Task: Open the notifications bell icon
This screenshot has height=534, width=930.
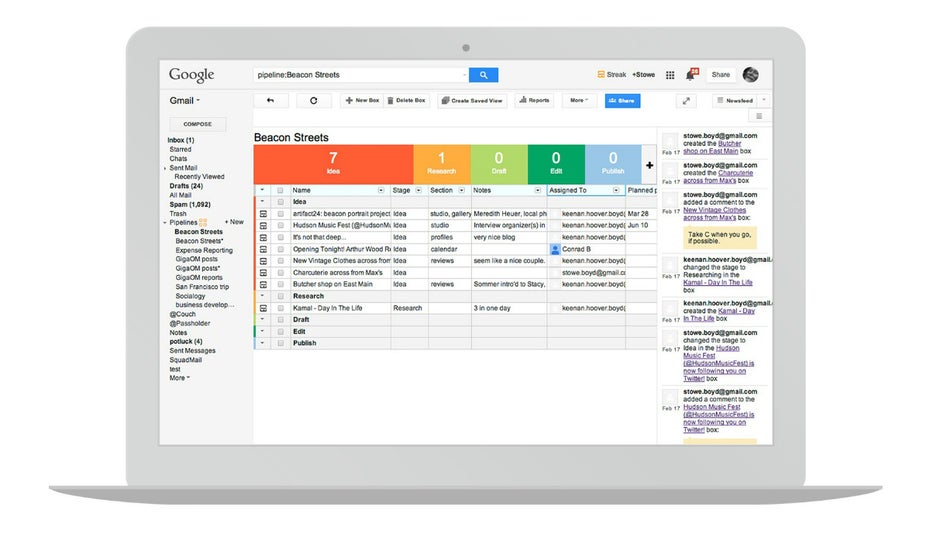Action: [690, 75]
